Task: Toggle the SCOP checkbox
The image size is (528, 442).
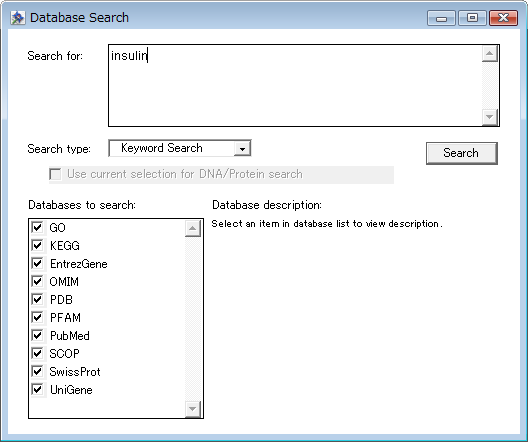Action: click(x=37, y=353)
